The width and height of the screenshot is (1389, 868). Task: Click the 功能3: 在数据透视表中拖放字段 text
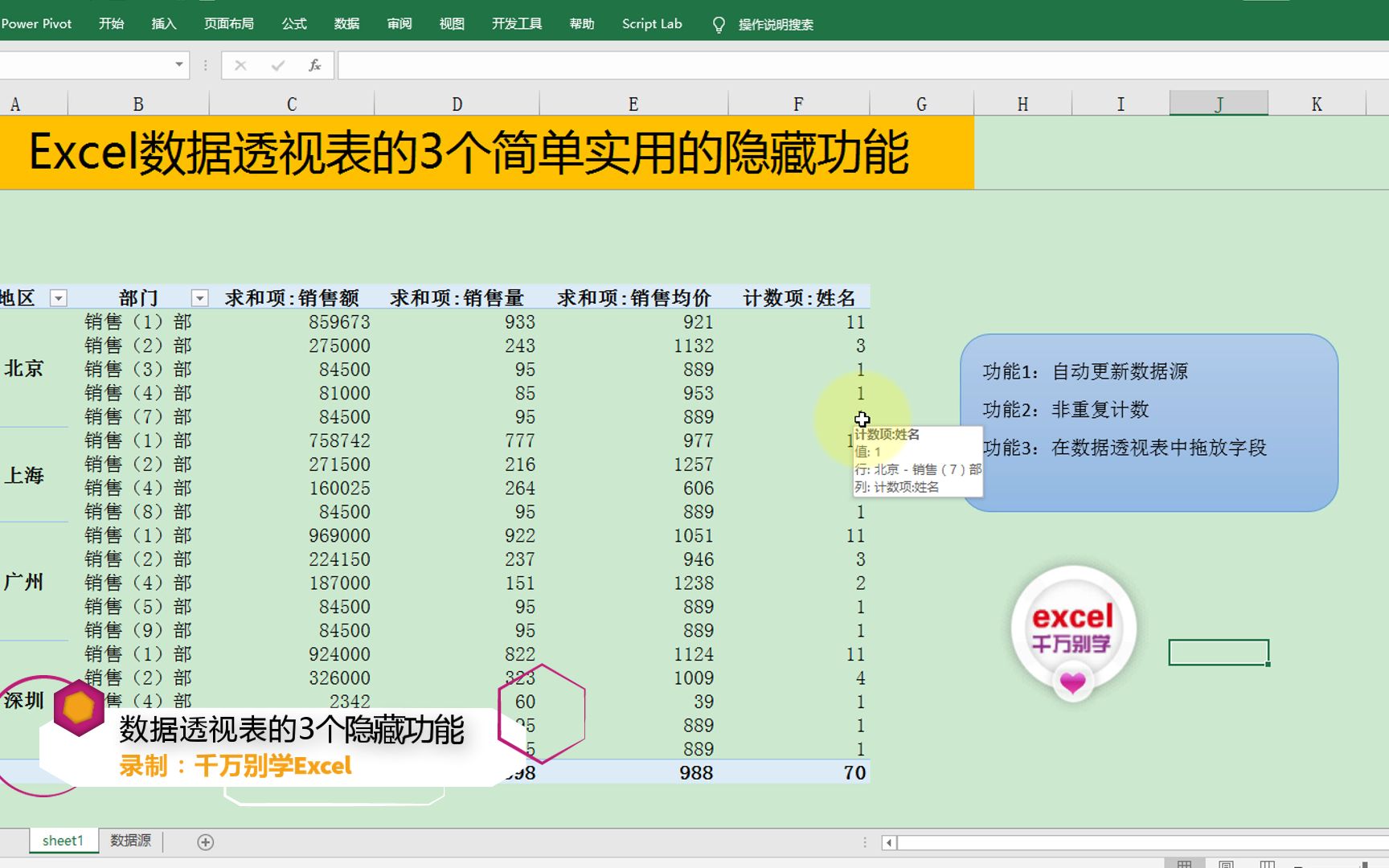click(x=1125, y=448)
